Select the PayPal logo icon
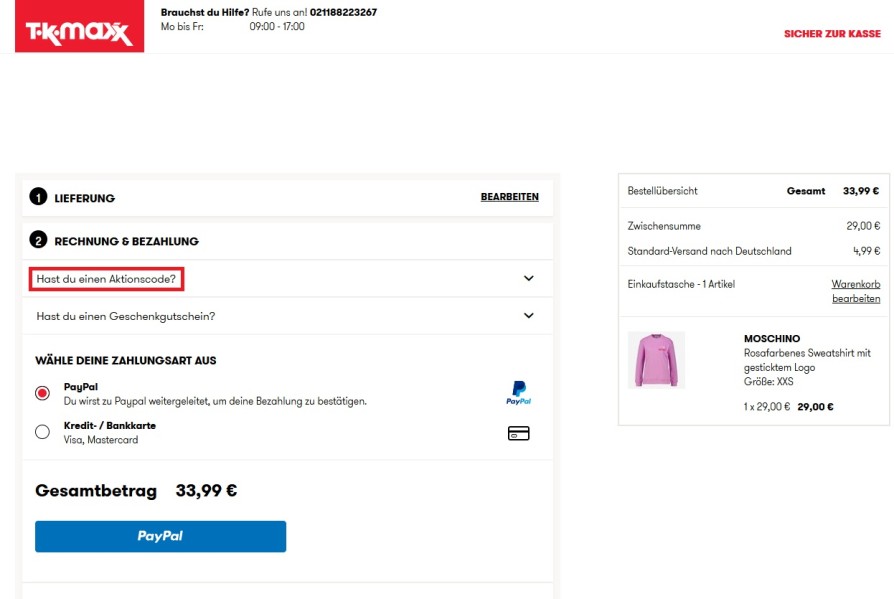Image resolution: width=894 pixels, height=599 pixels. [517, 390]
